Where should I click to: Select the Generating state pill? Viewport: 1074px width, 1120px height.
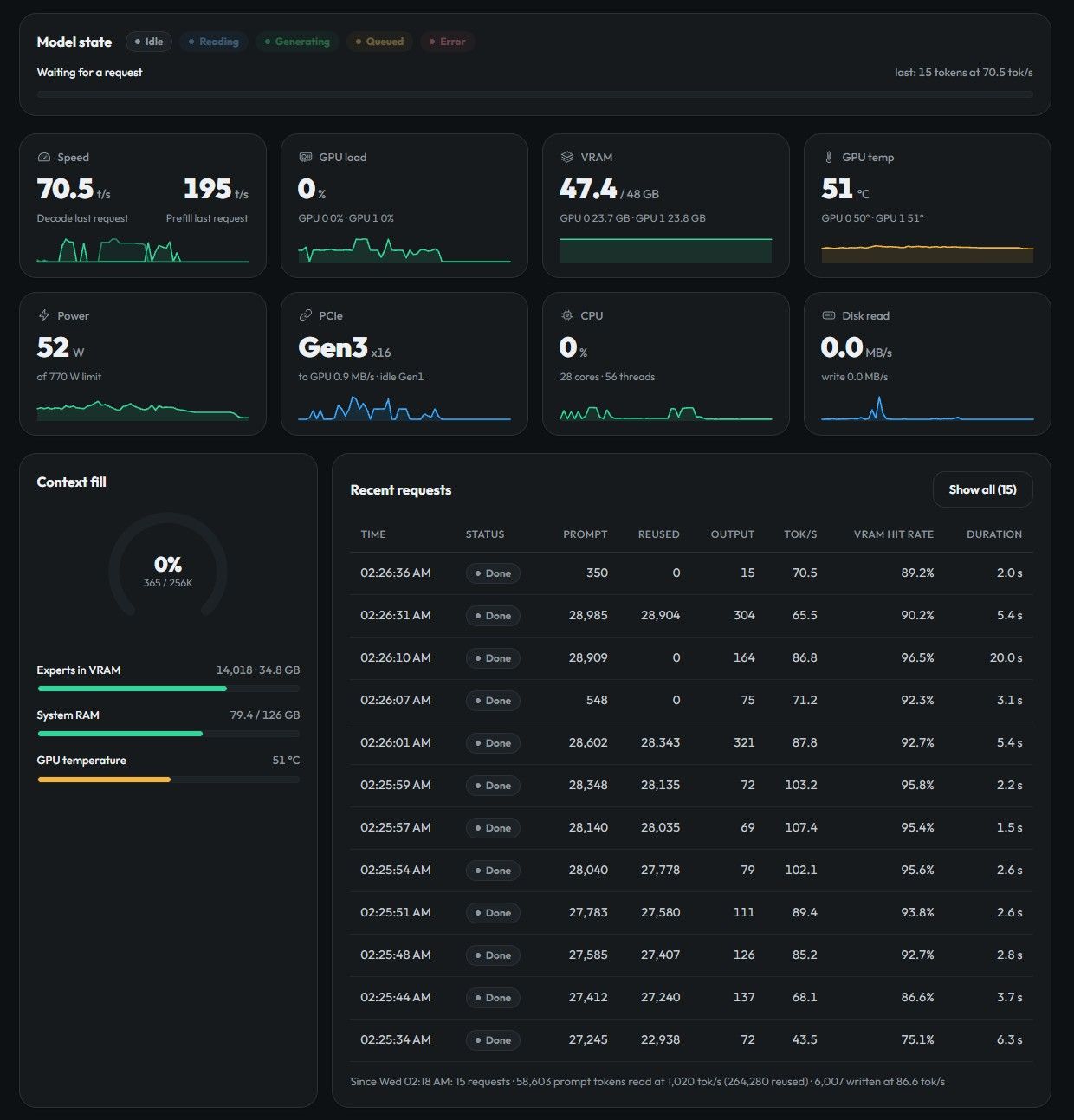click(x=297, y=42)
